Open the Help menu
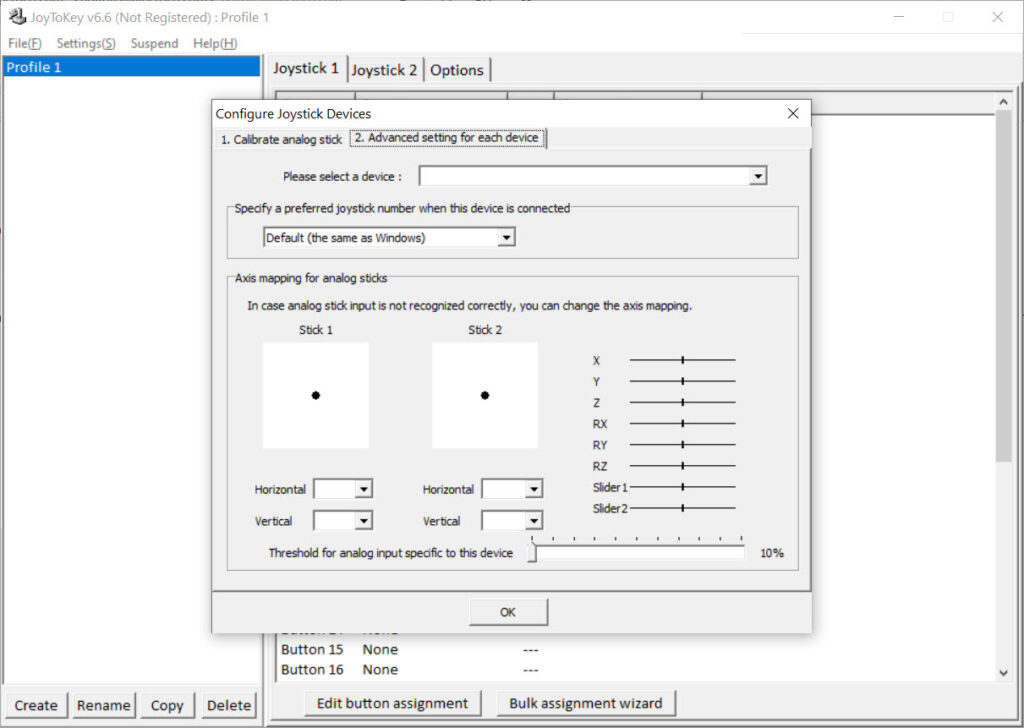Viewport: 1024px width, 728px height. point(215,43)
